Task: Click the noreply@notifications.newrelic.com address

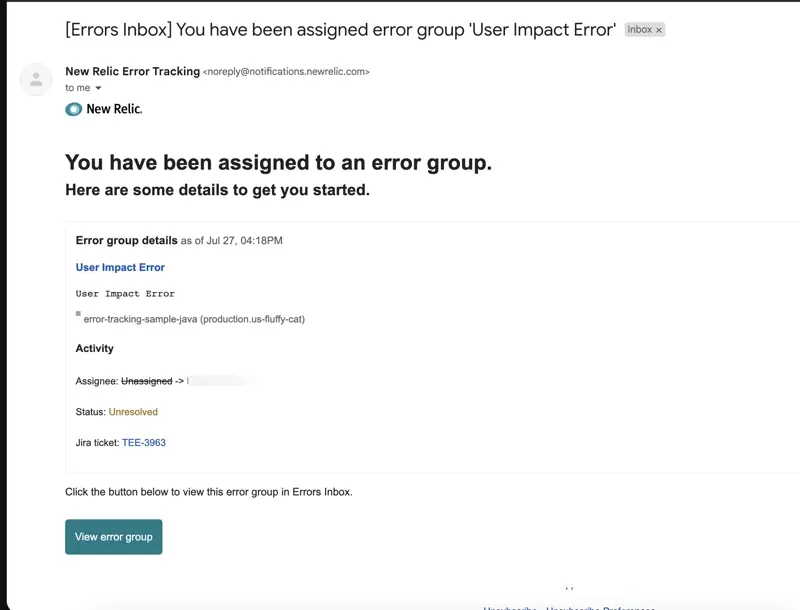Action: pyautogui.click(x=286, y=72)
